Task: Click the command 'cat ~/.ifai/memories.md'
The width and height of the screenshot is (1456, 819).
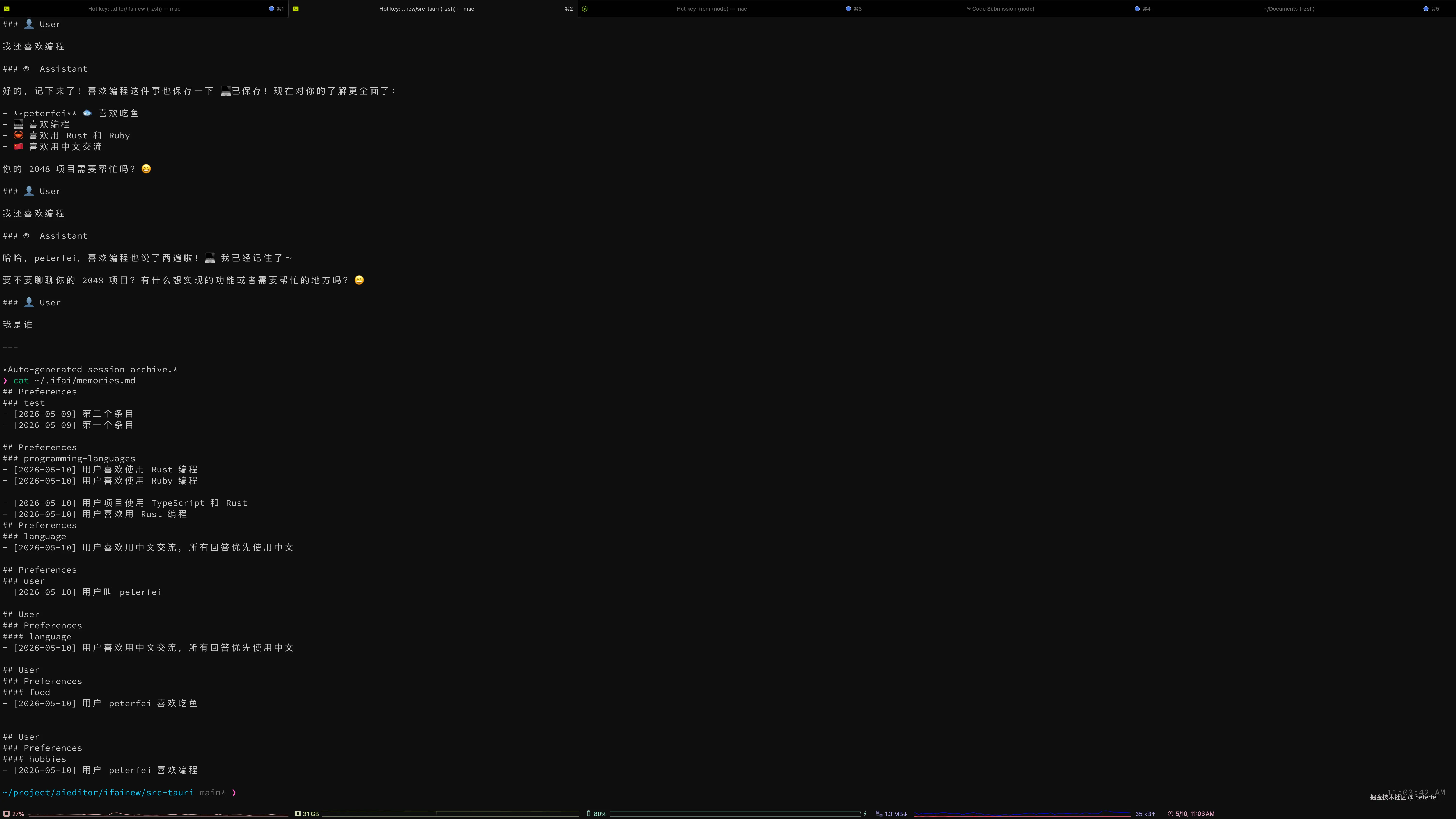Action: coord(74,380)
